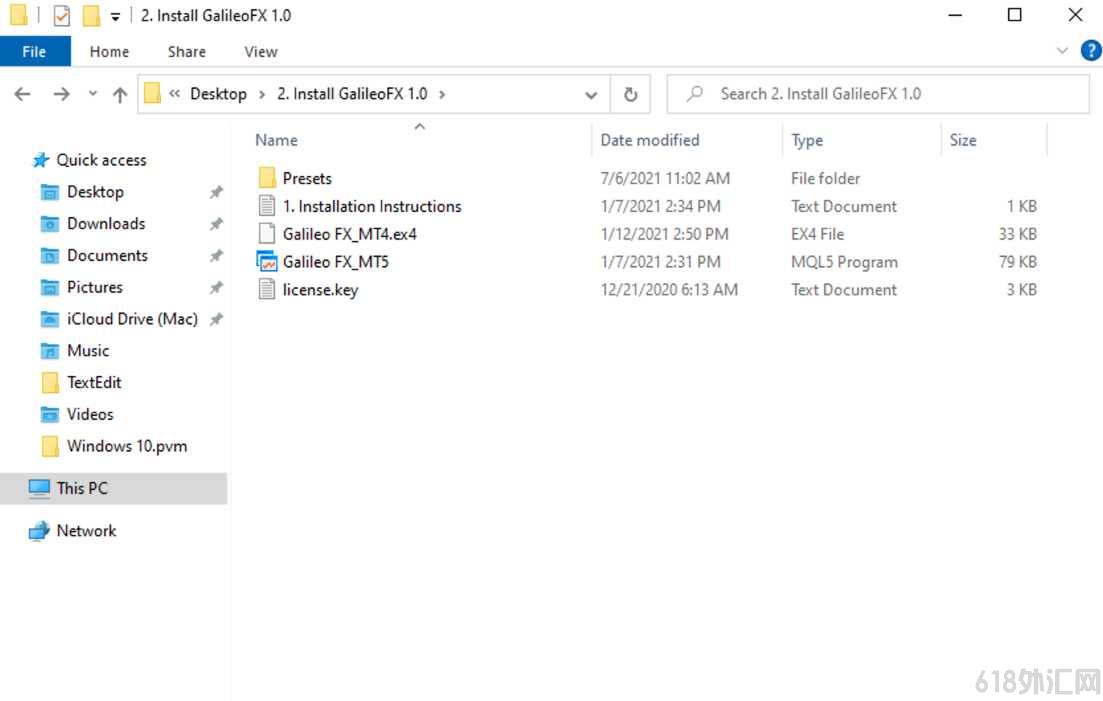Click the pin icon beside Pictures
The height and width of the screenshot is (701, 1103).
[x=216, y=287]
